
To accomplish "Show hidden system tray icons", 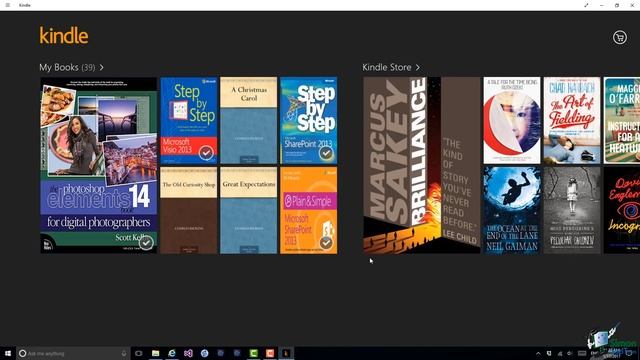I will [x=538, y=353].
